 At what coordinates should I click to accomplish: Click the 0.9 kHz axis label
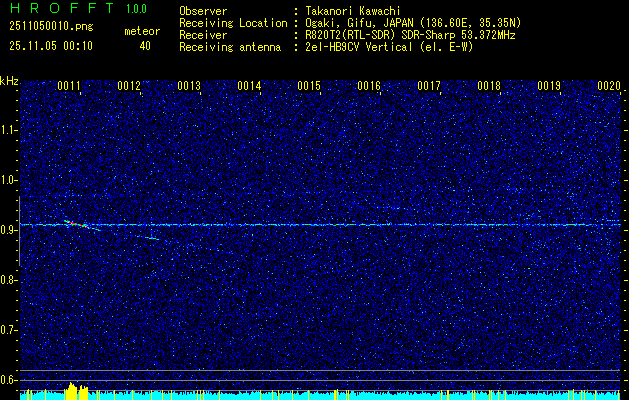tap(9, 230)
